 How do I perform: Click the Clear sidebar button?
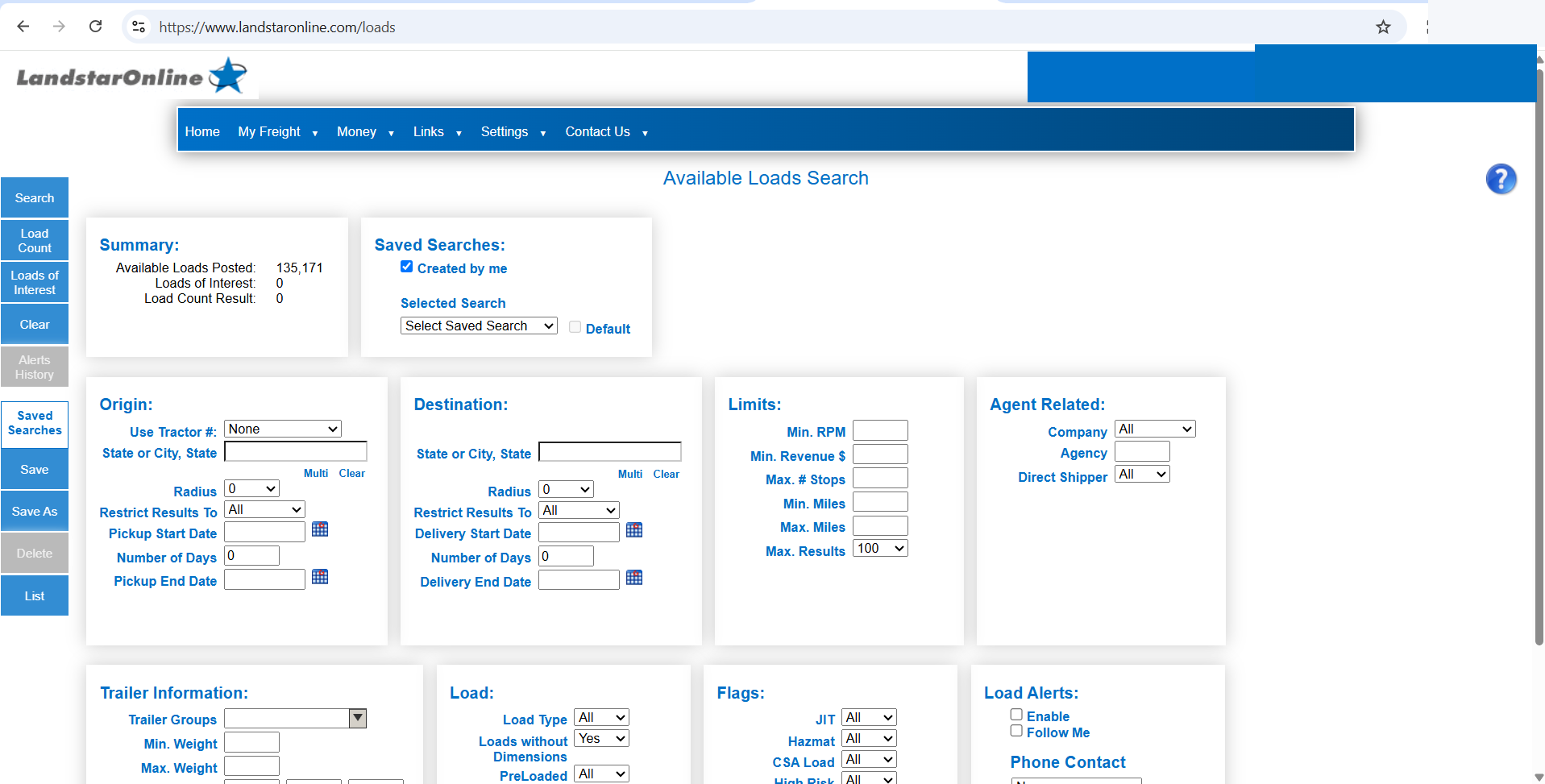point(35,324)
